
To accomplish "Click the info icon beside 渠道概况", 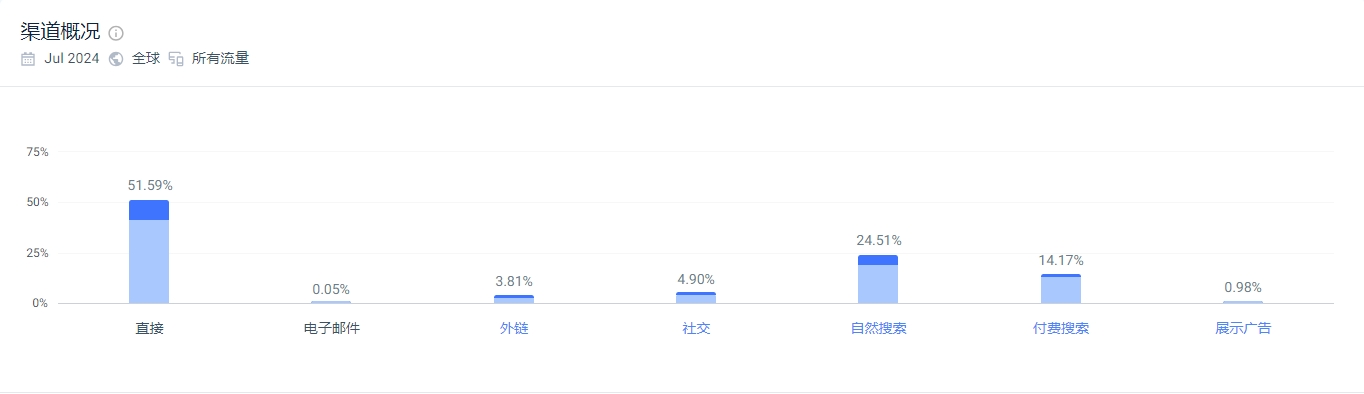I will 116,33.
